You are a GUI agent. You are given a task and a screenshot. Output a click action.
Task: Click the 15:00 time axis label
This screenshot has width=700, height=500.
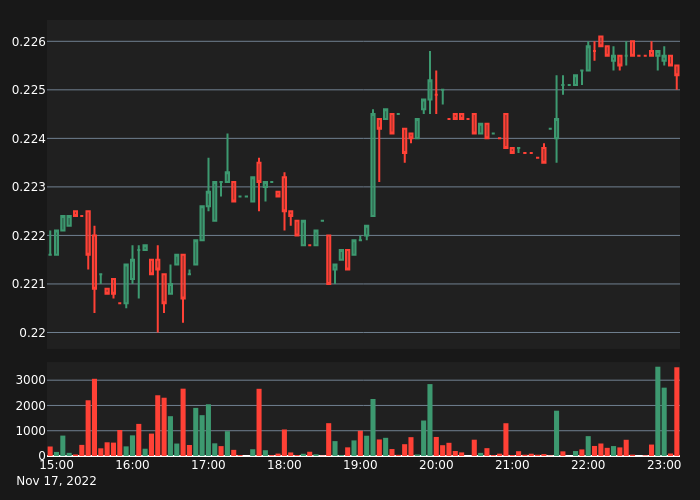[x=57, y=465]
